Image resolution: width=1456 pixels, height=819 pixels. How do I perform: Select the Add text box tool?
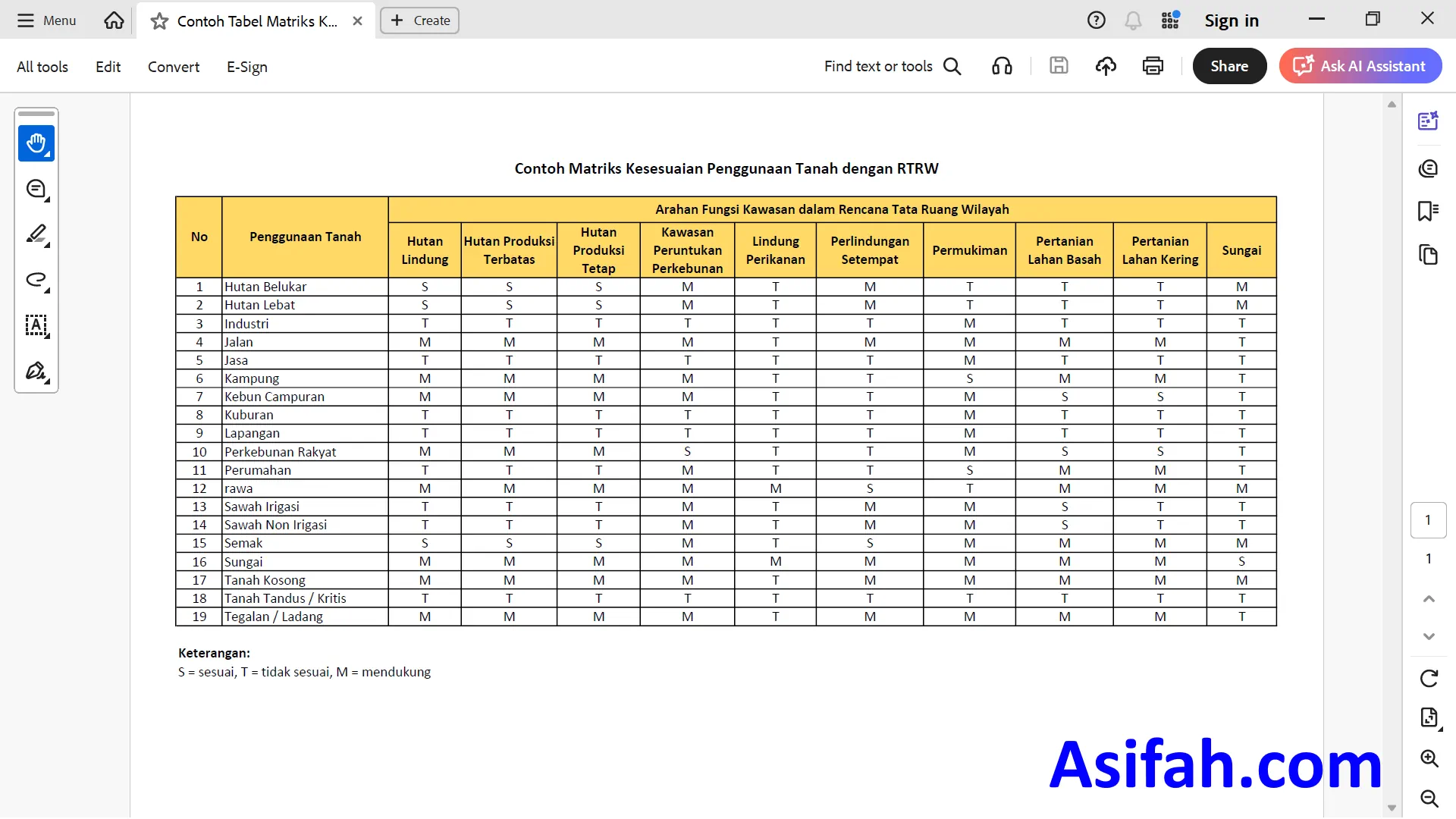coord(36,326)
